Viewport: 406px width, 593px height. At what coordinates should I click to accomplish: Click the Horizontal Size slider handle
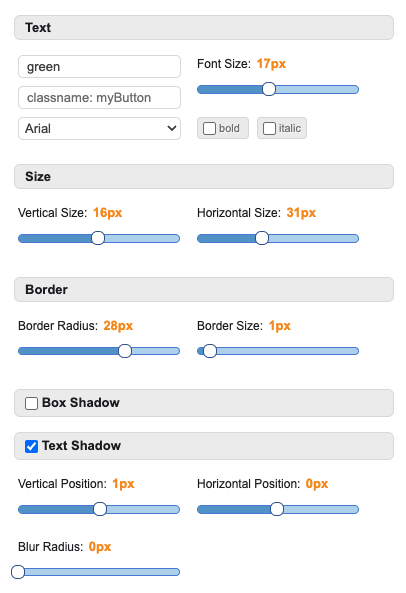[x=262, y=238]
